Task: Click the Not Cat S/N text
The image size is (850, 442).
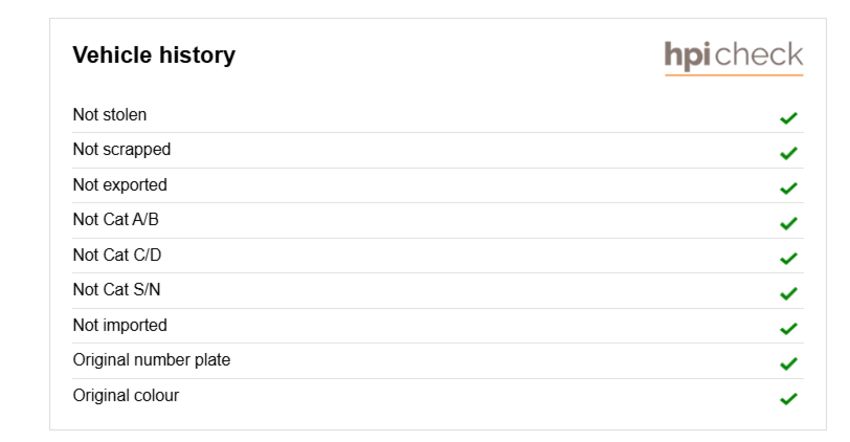Action: (x=117, y=290)
